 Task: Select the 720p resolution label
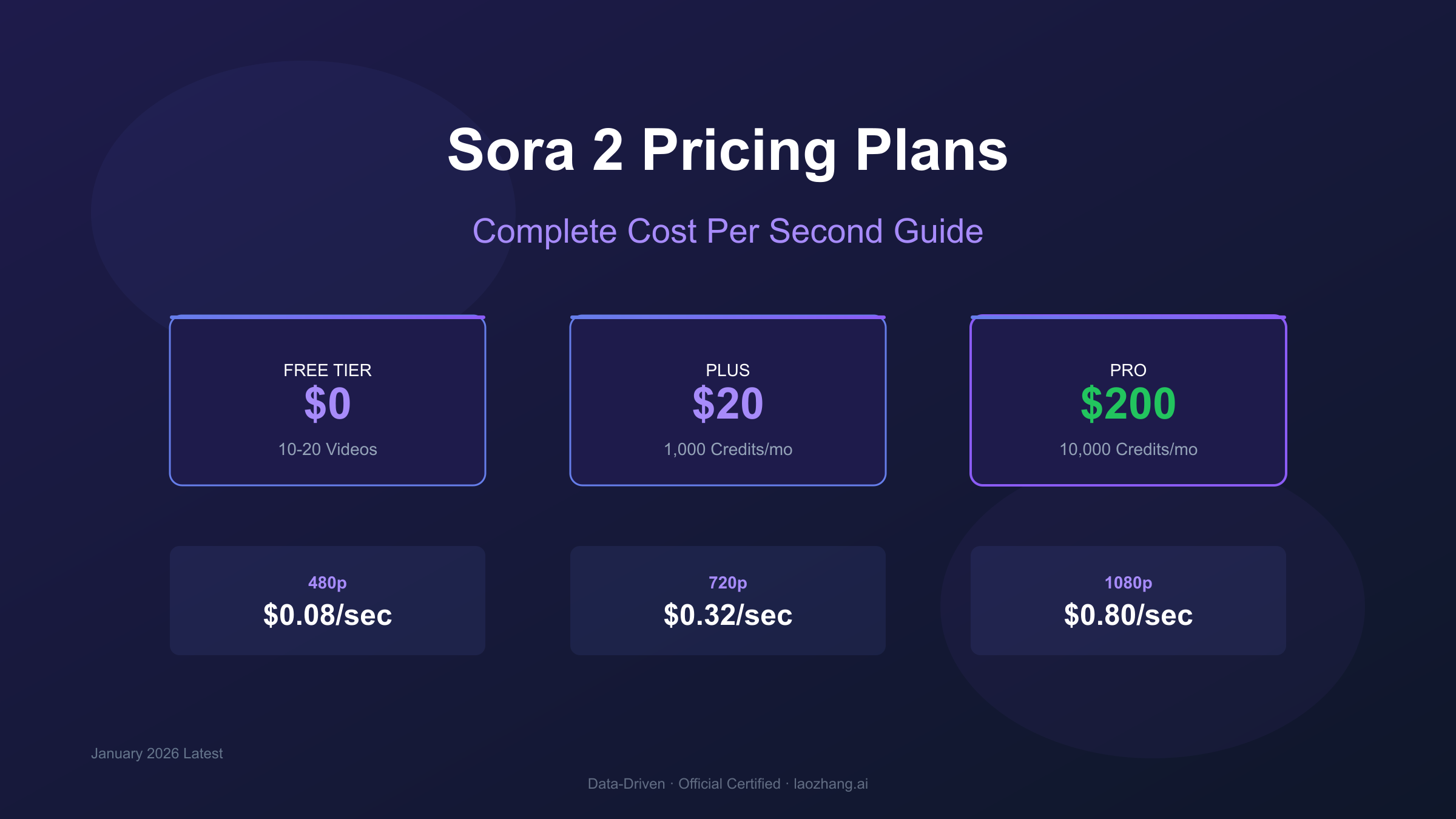727,583
